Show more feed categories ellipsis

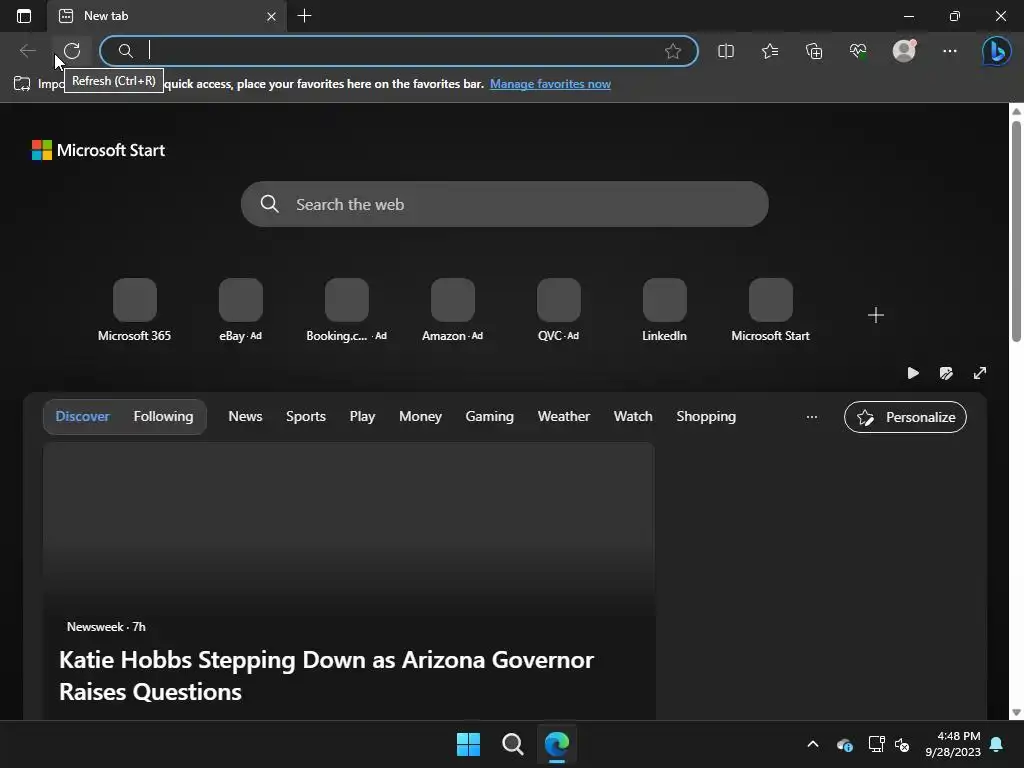(812, 417)
